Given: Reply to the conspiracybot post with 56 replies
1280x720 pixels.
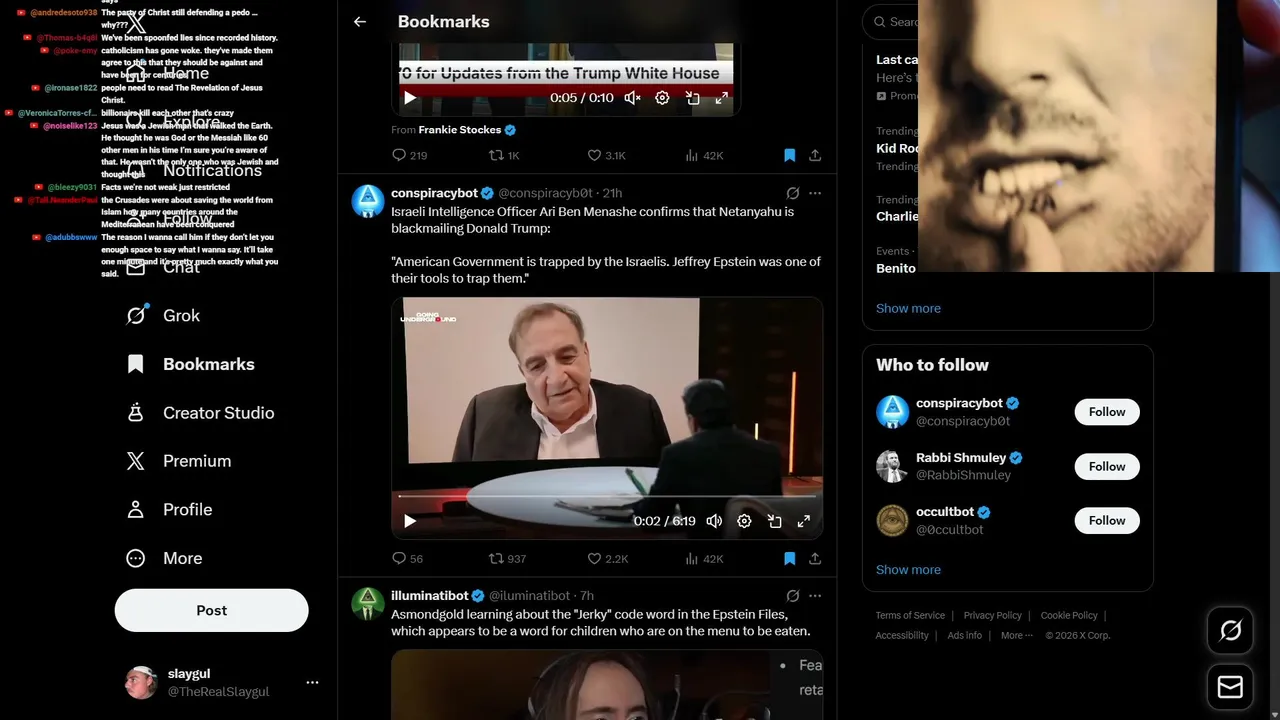Looking at the screenshot, I should 407,558.
